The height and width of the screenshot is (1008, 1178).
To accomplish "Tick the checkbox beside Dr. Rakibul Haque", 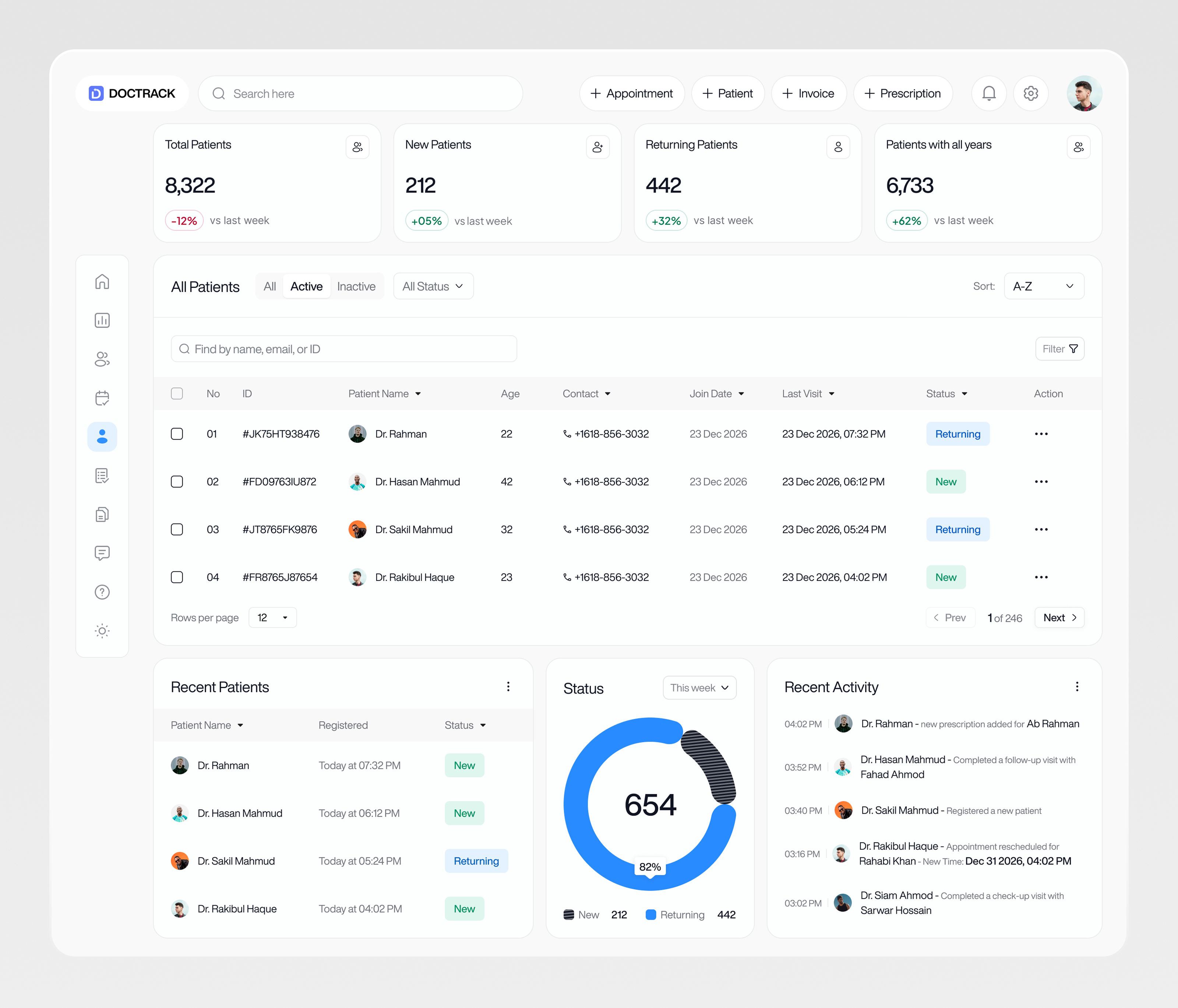I will click(177, 577).
